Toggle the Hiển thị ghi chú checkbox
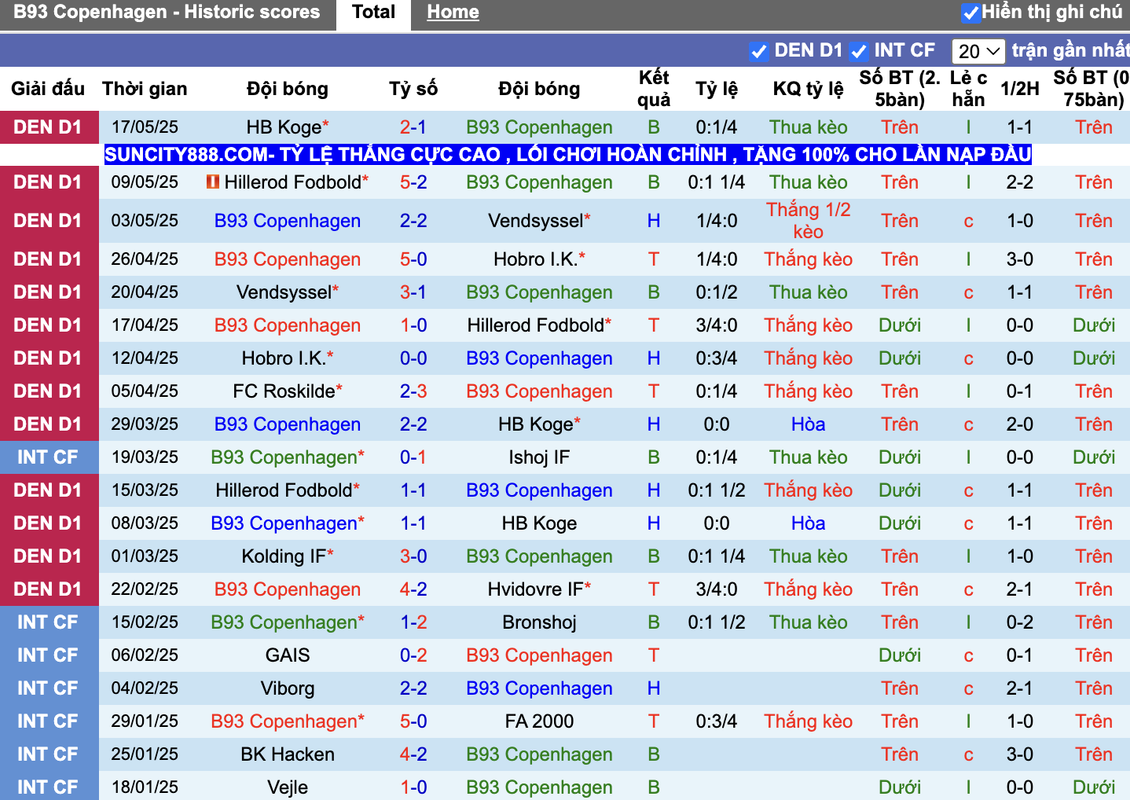 (971, 12)
